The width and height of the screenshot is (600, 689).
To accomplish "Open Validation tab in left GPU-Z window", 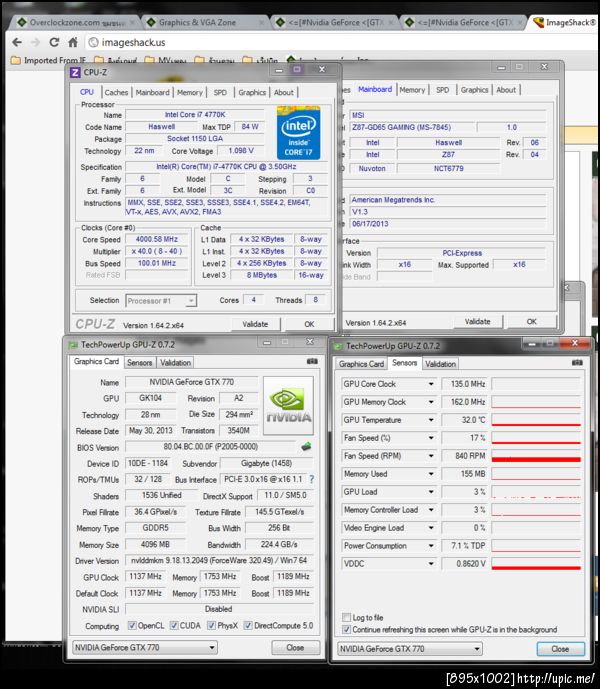I will click(x=175, y=363).
